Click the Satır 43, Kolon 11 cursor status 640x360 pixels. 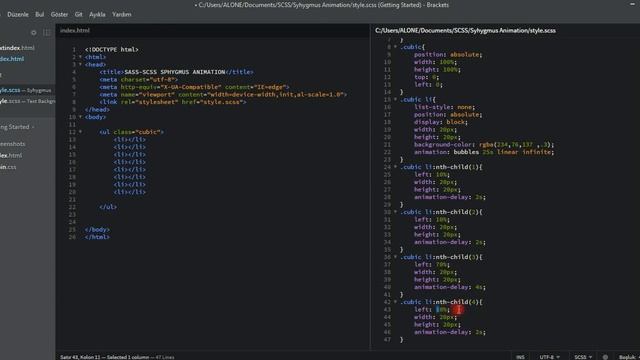tap(80, 357)
